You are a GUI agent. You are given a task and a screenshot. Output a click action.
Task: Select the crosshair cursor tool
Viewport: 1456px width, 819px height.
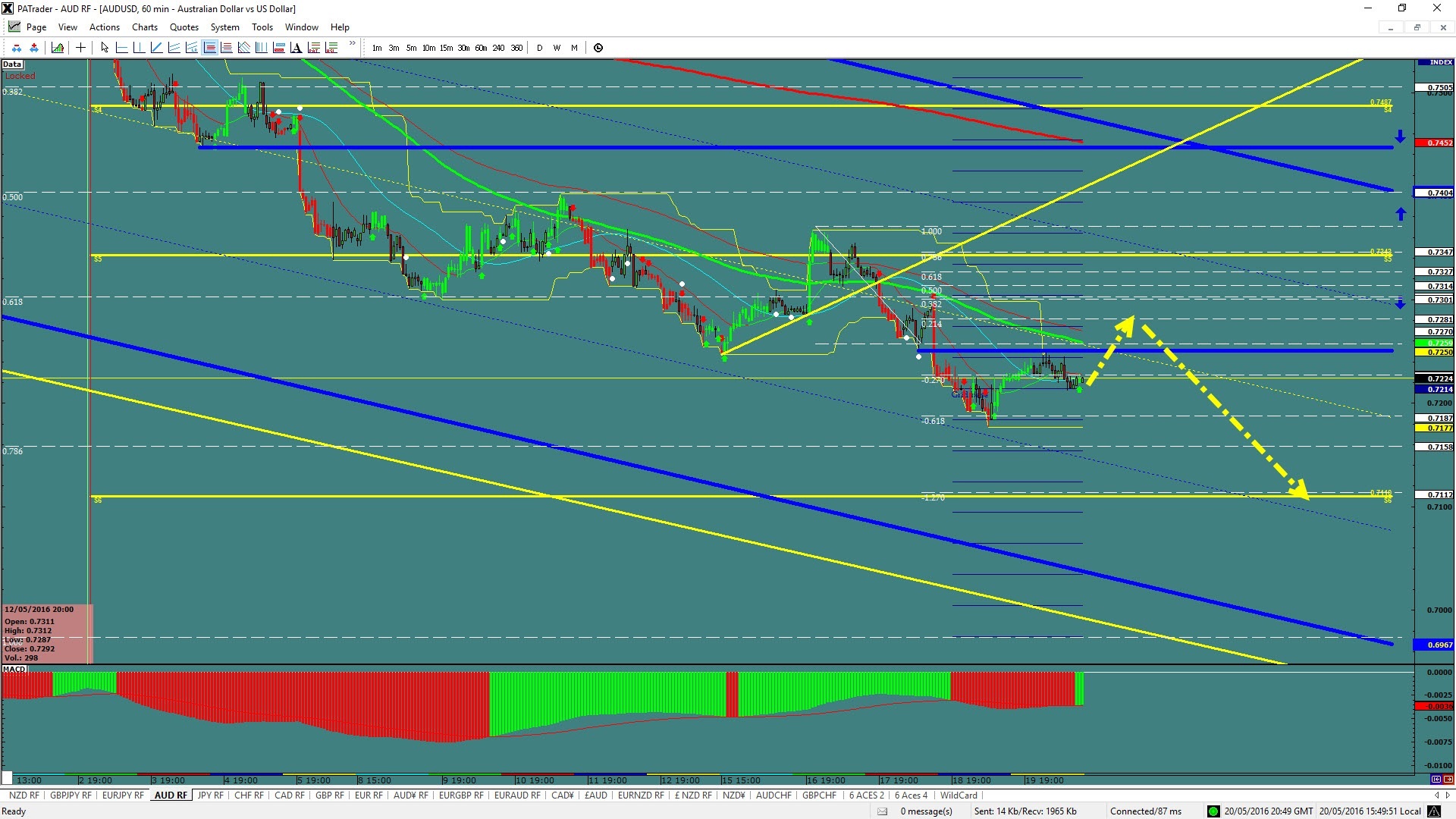click(x=80, y=48)
